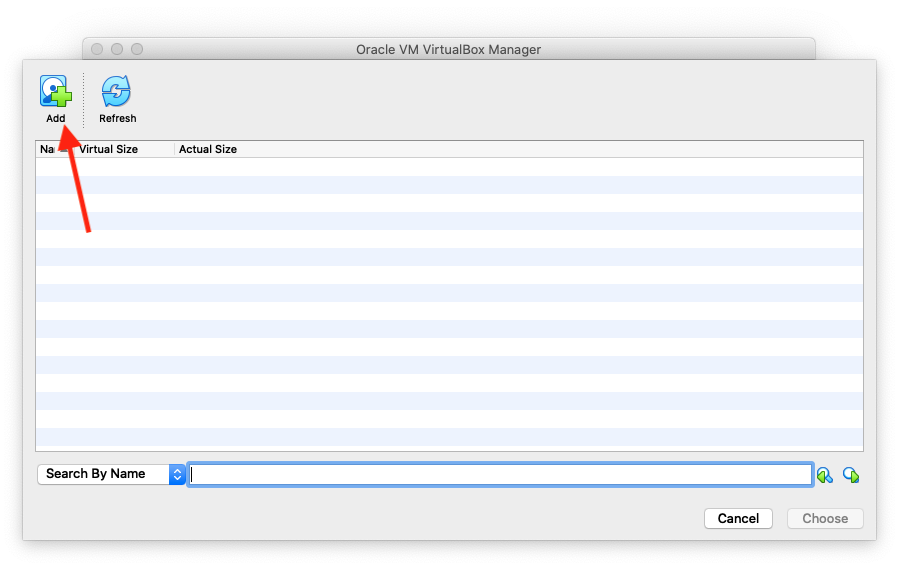Sort list by Name column header

[46, 149]
